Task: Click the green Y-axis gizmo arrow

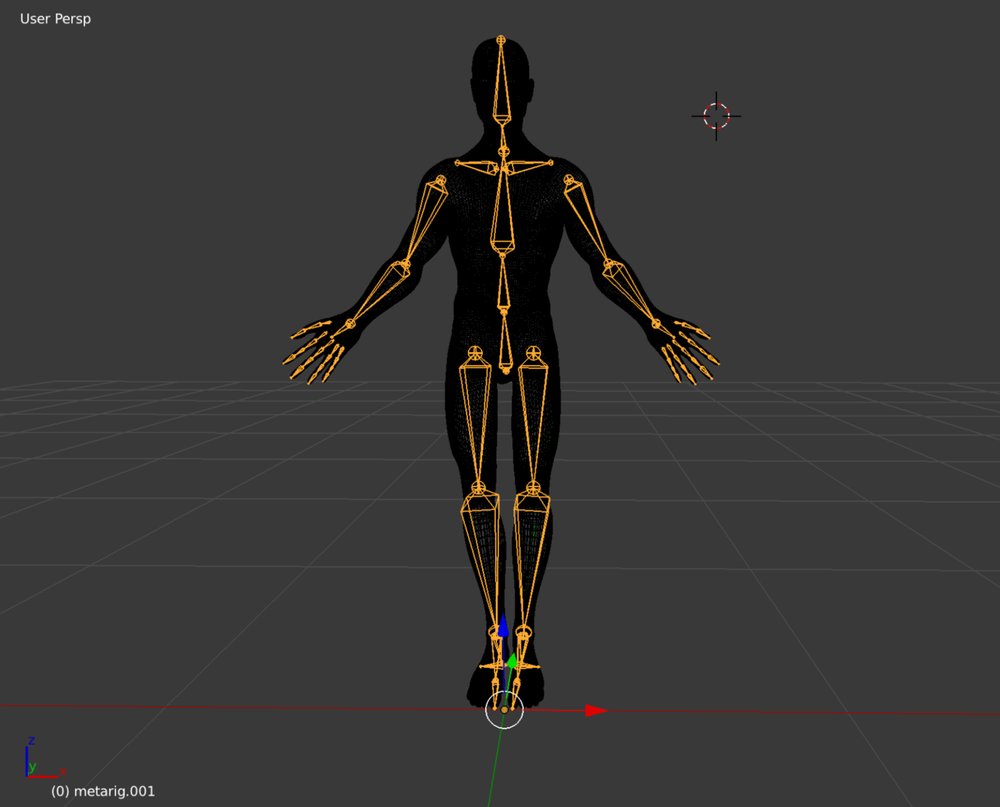Action: 512,662
